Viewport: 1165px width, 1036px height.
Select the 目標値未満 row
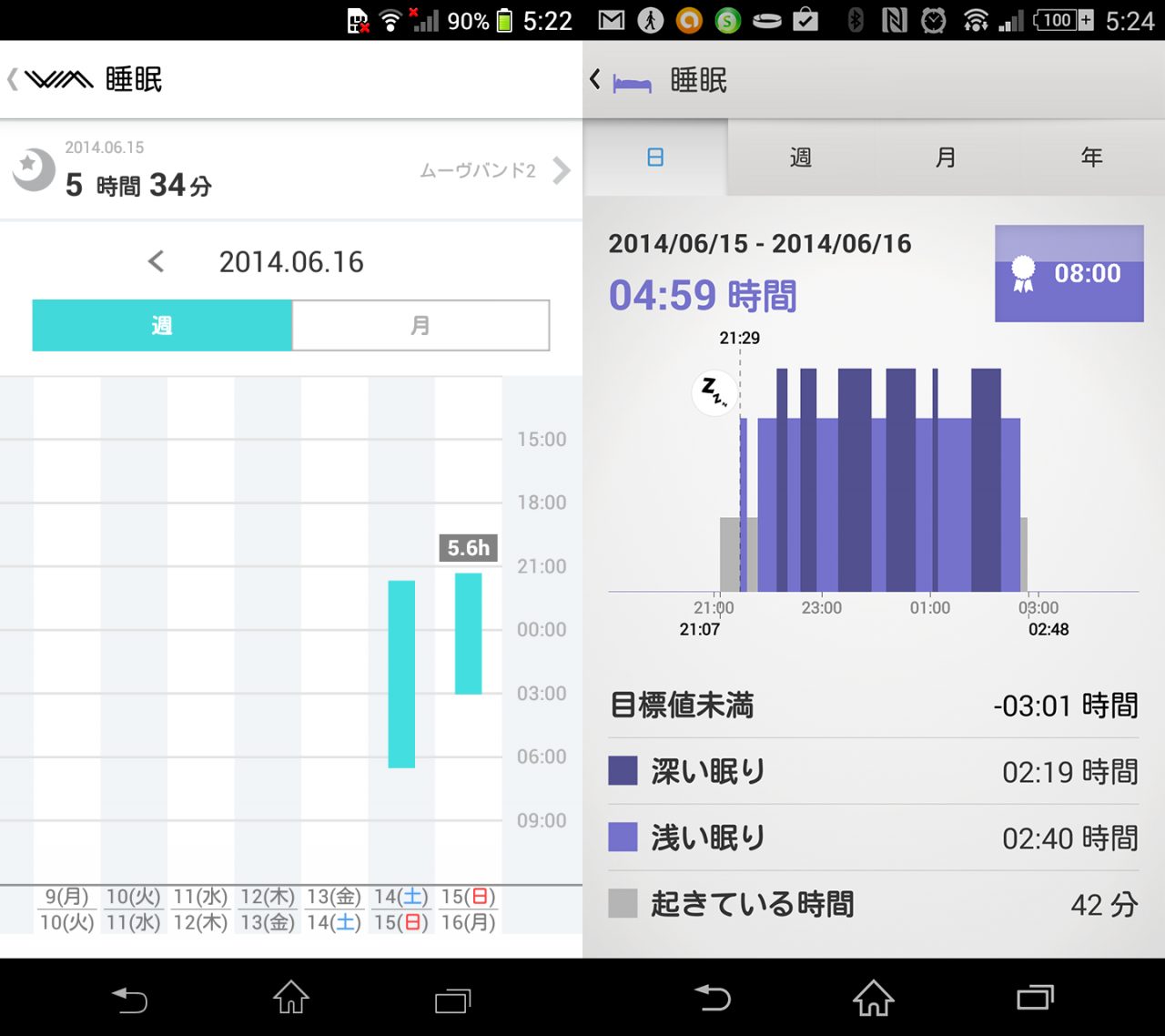tap(874, 706)
